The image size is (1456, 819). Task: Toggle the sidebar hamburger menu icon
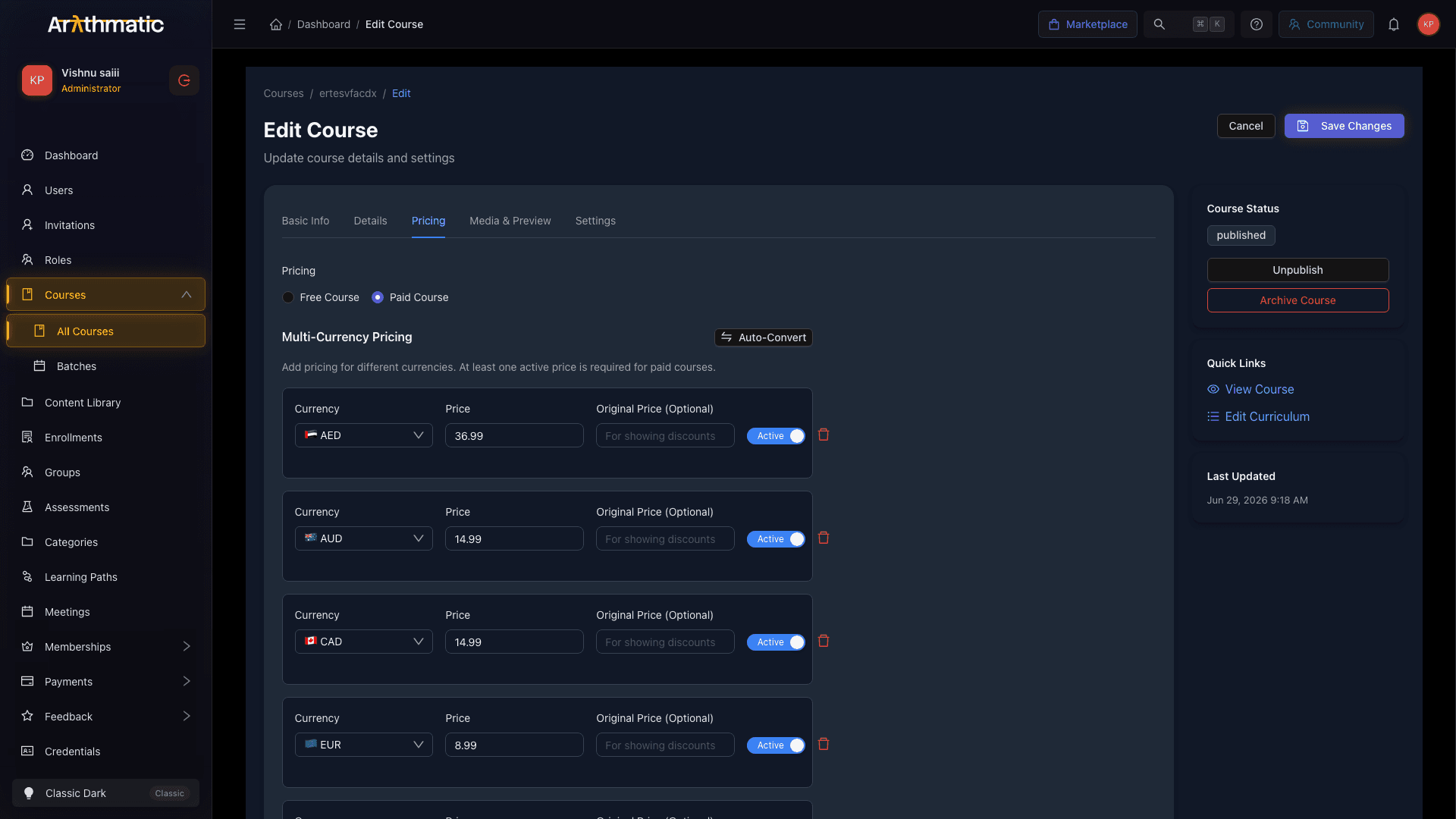point(240,24)
